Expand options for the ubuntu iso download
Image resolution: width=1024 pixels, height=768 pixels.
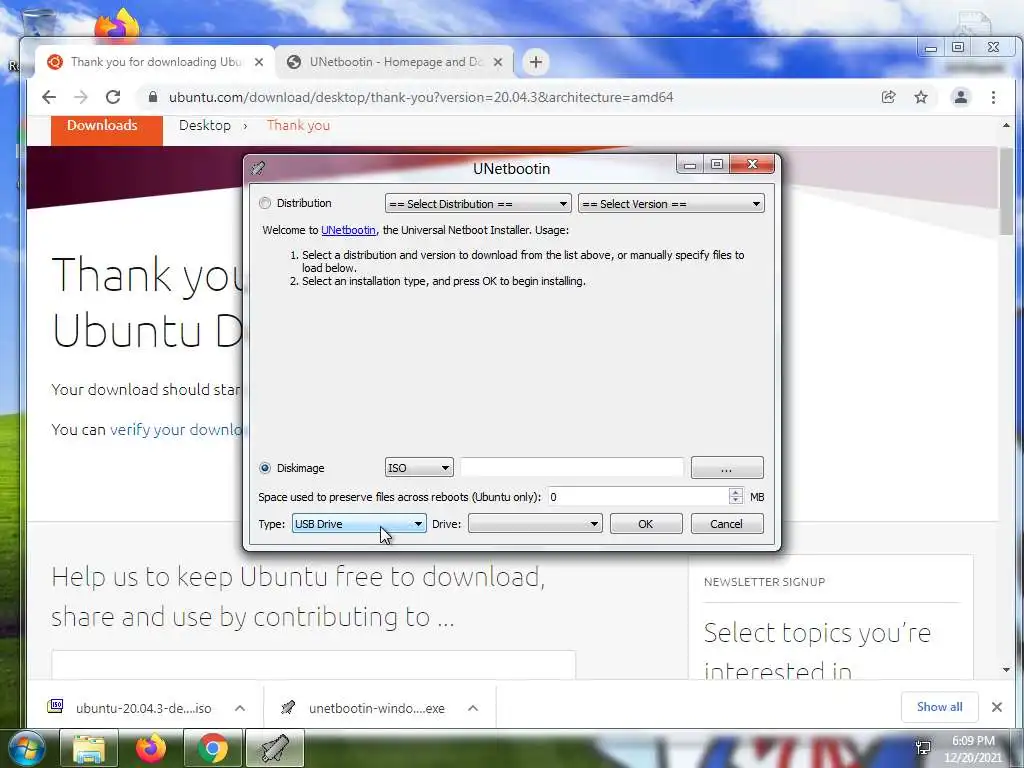[240, 709]
